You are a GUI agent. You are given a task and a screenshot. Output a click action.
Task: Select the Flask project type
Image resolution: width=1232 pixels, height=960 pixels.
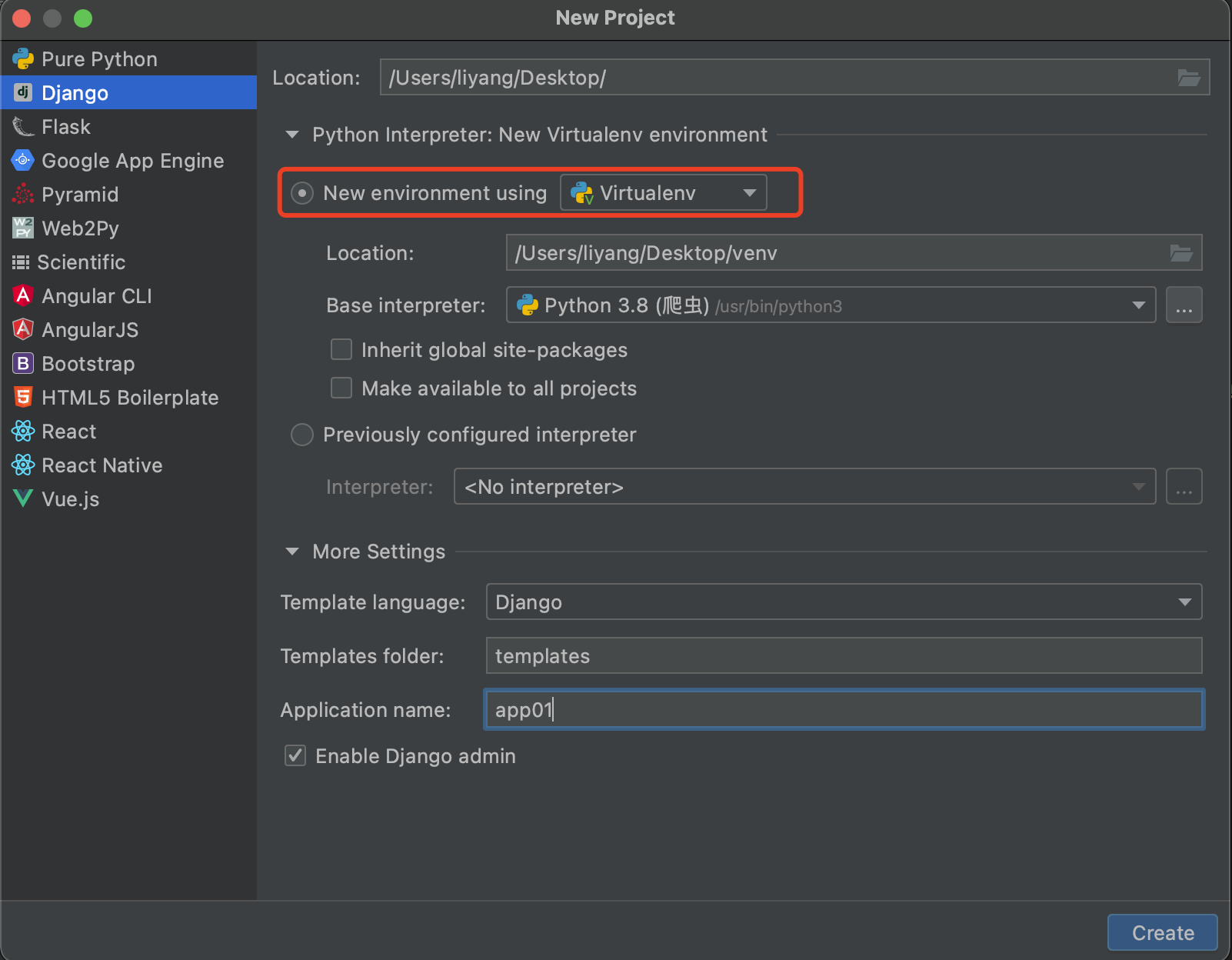[x=129, y=126]
